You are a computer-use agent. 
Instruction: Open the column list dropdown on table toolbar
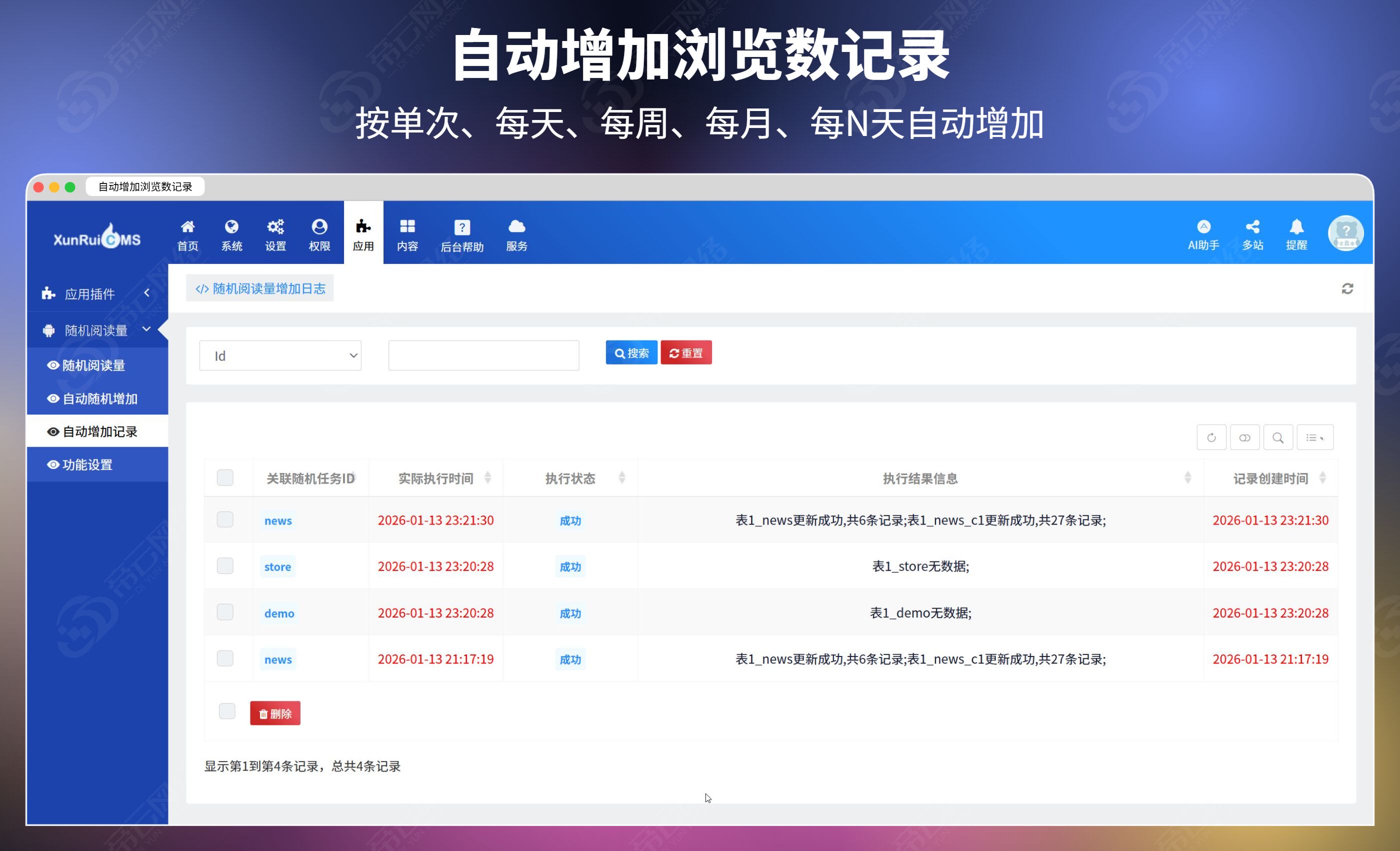(x=1315, y=437)
